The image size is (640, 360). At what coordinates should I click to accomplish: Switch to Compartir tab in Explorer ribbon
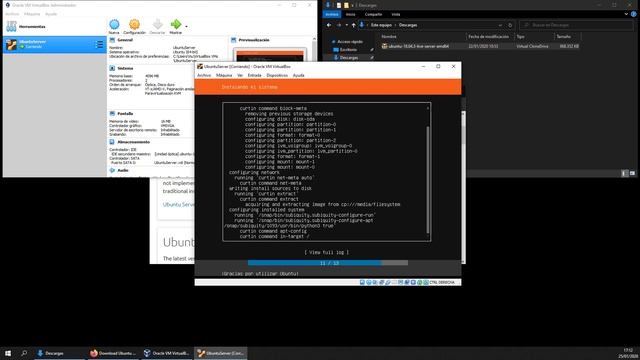coord(373,14)
